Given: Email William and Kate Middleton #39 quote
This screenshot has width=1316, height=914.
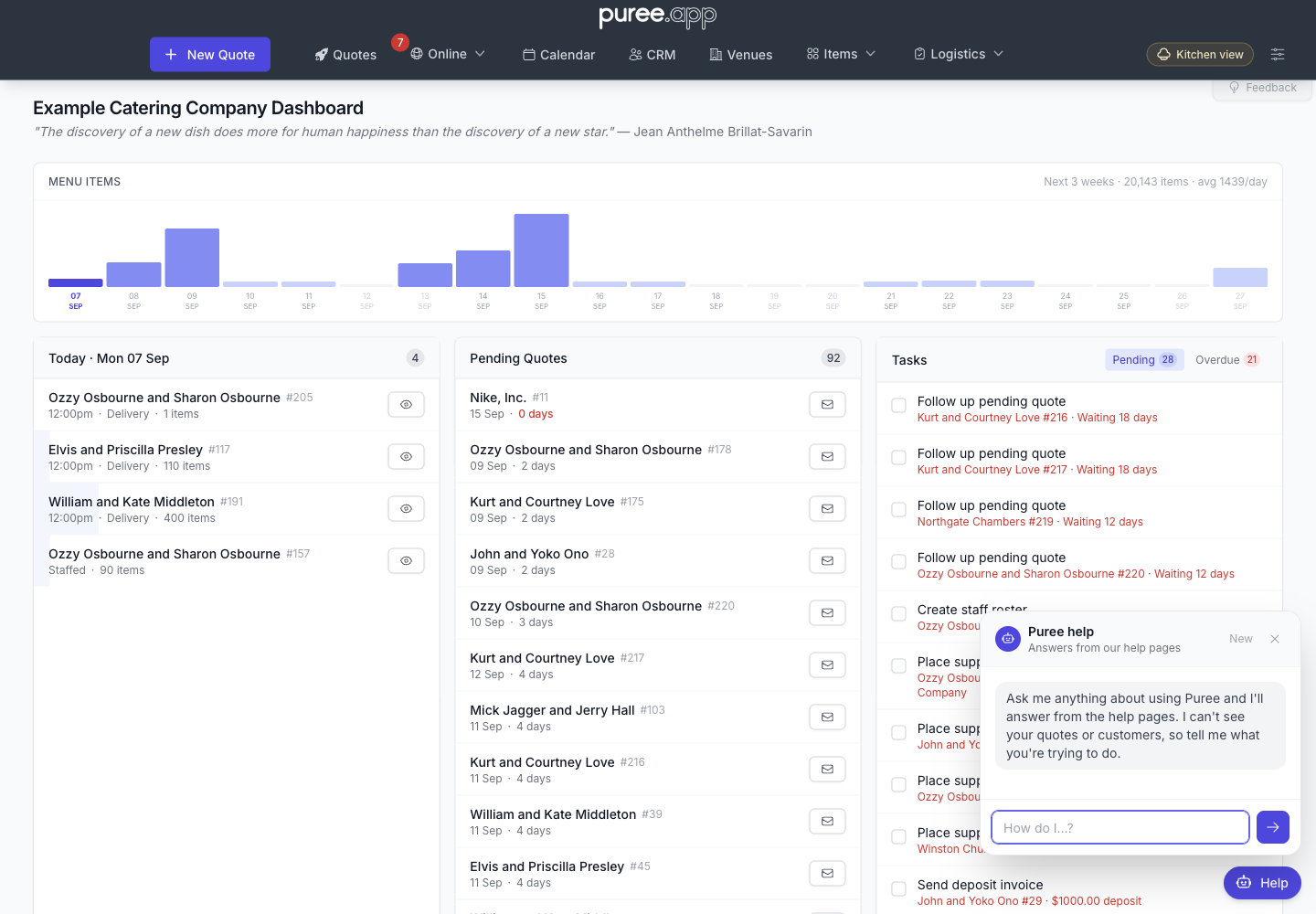Looking at the screenshot, I should click(827, 821).
